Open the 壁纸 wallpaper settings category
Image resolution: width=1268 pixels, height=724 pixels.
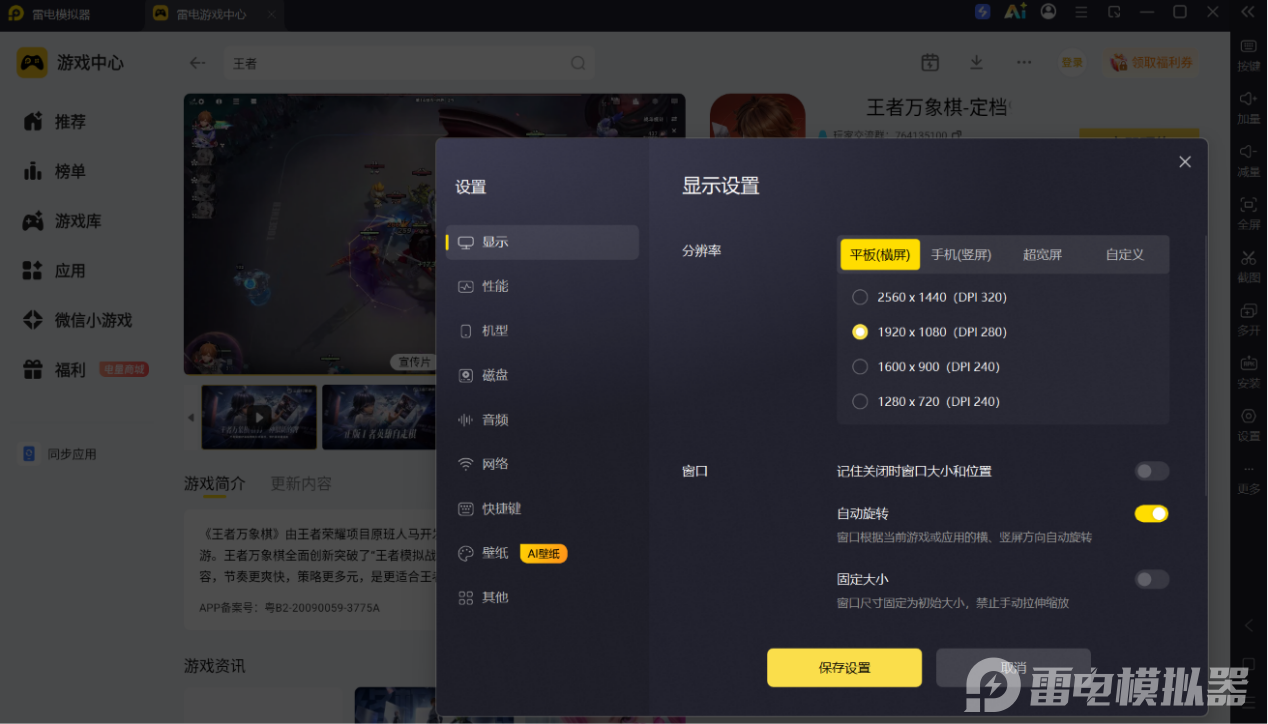(542, 553)
